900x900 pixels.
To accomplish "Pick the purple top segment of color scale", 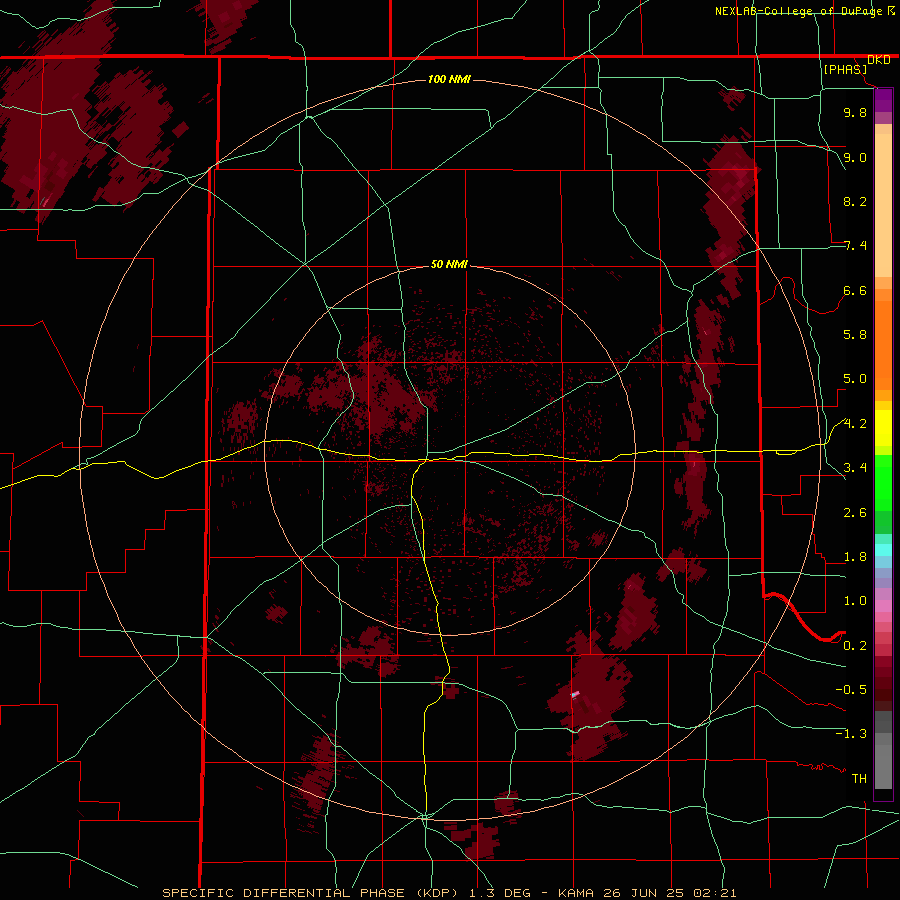I will 883,100.
